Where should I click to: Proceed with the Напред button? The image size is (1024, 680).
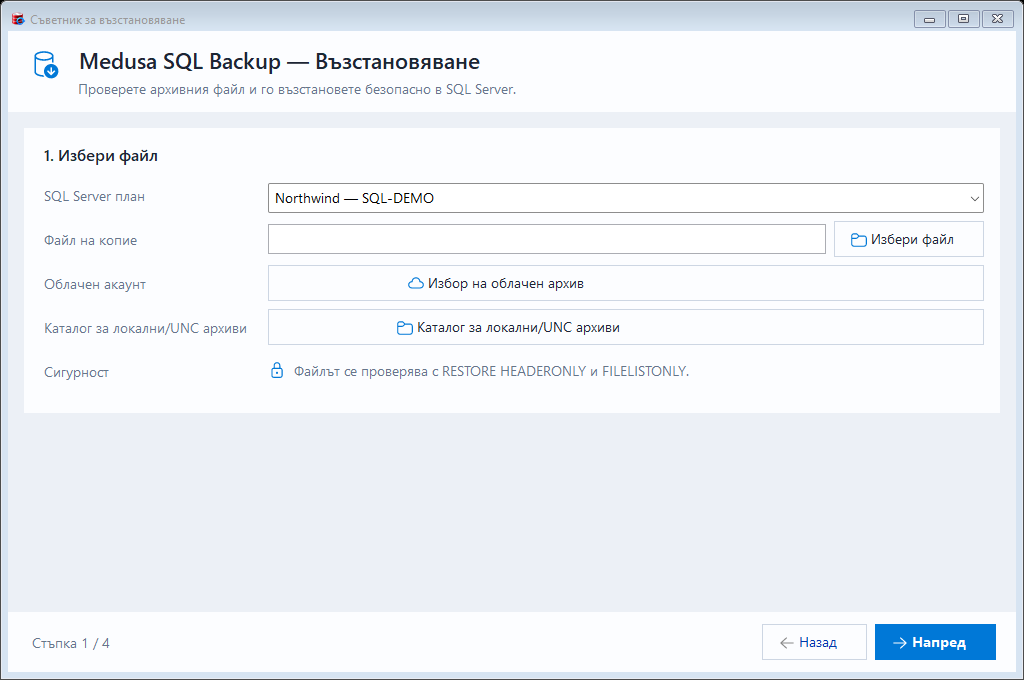click(x=935, y=642)
